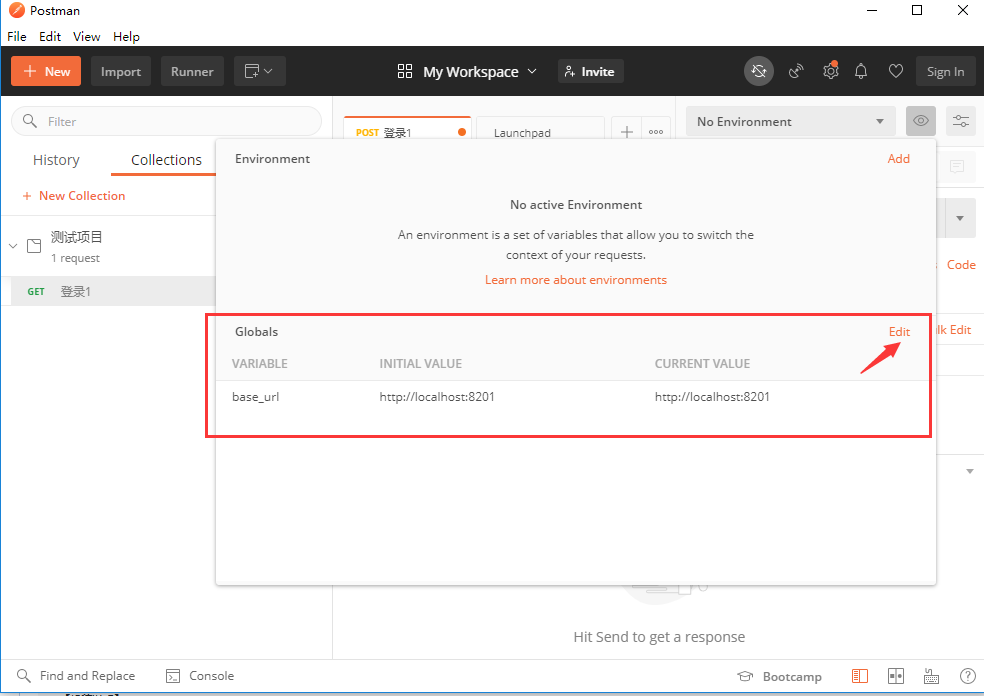984x696 pixels.
Task: Click Add in the Environment section
Action: click(898, 159)
